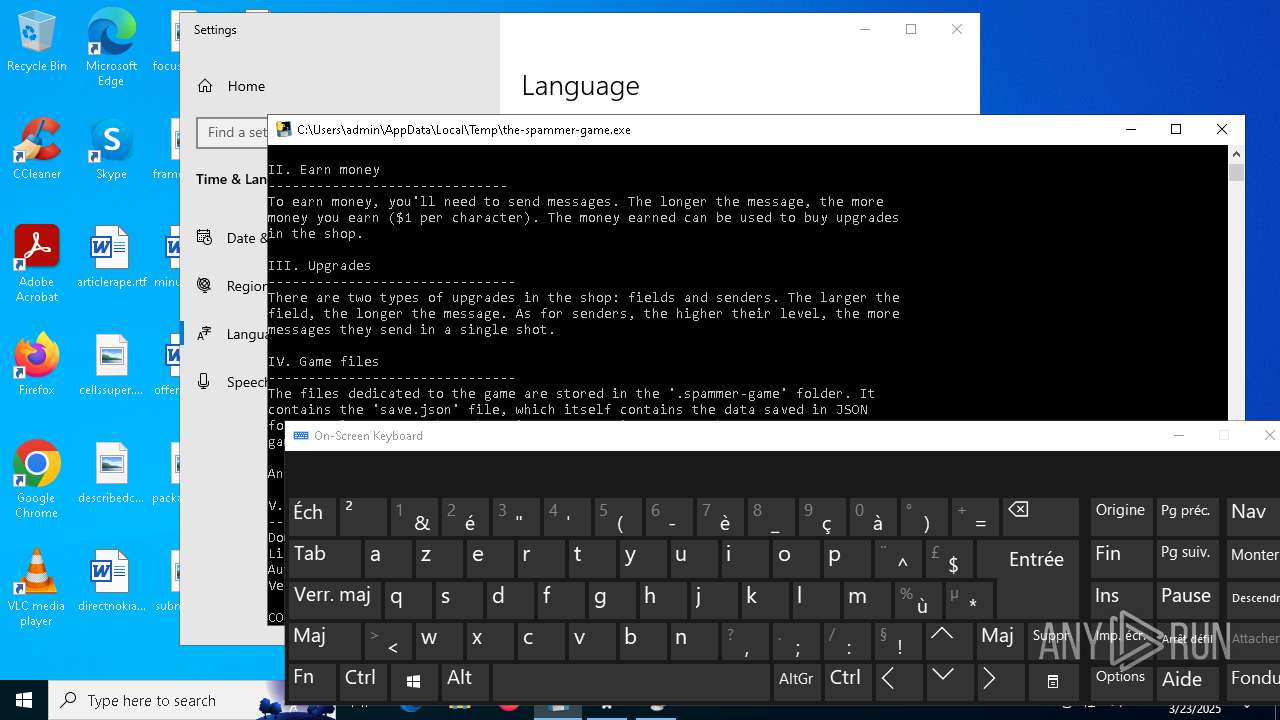Open the Recycle Bin desktop icon
Image resolution: width=1280 pixels, height=720 pixels.
37,41
